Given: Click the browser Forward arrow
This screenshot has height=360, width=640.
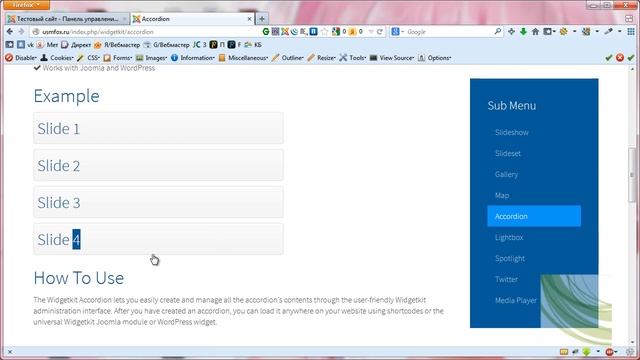Looking at the screenshot, I should (x=21, y=31).
